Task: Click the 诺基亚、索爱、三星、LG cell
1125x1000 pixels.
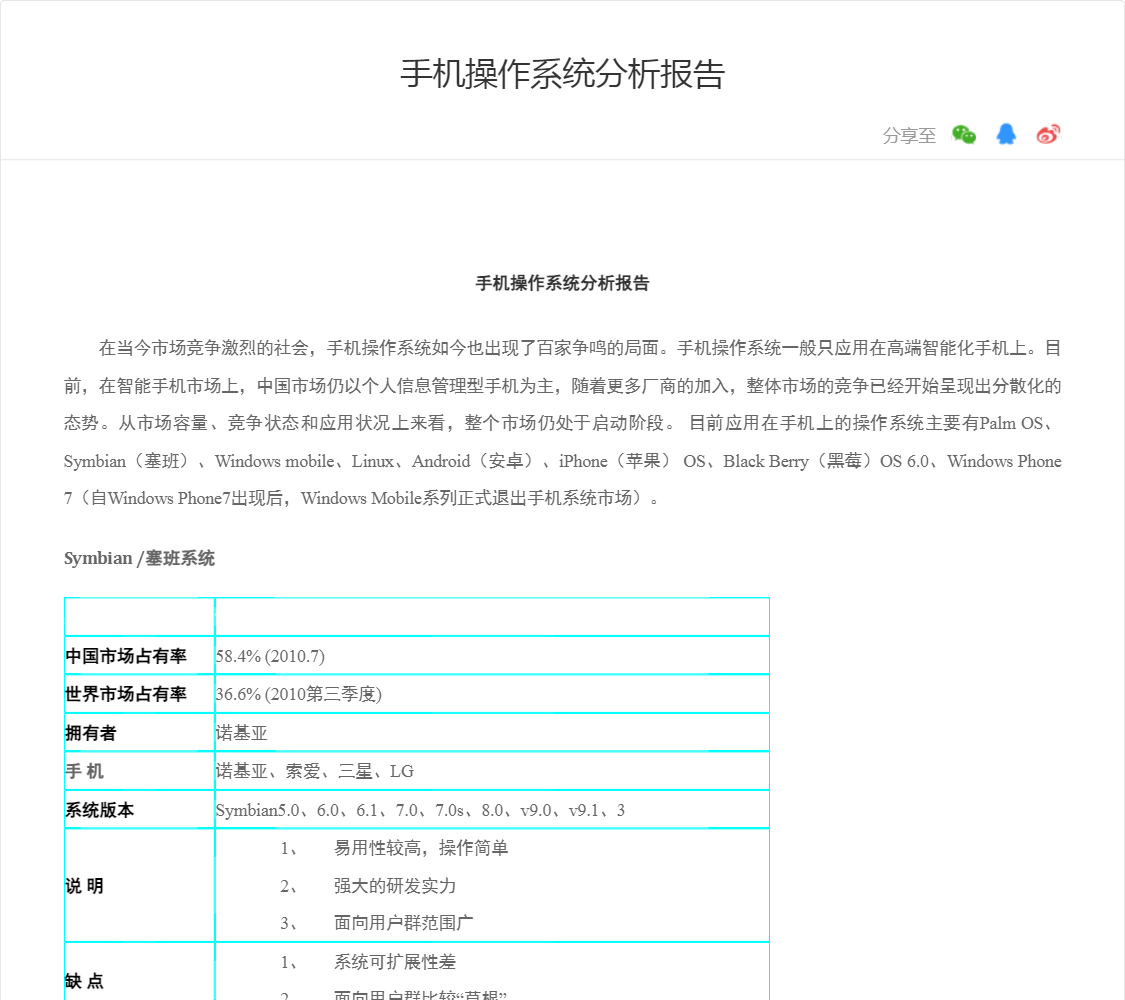Action: coord(492,771)
